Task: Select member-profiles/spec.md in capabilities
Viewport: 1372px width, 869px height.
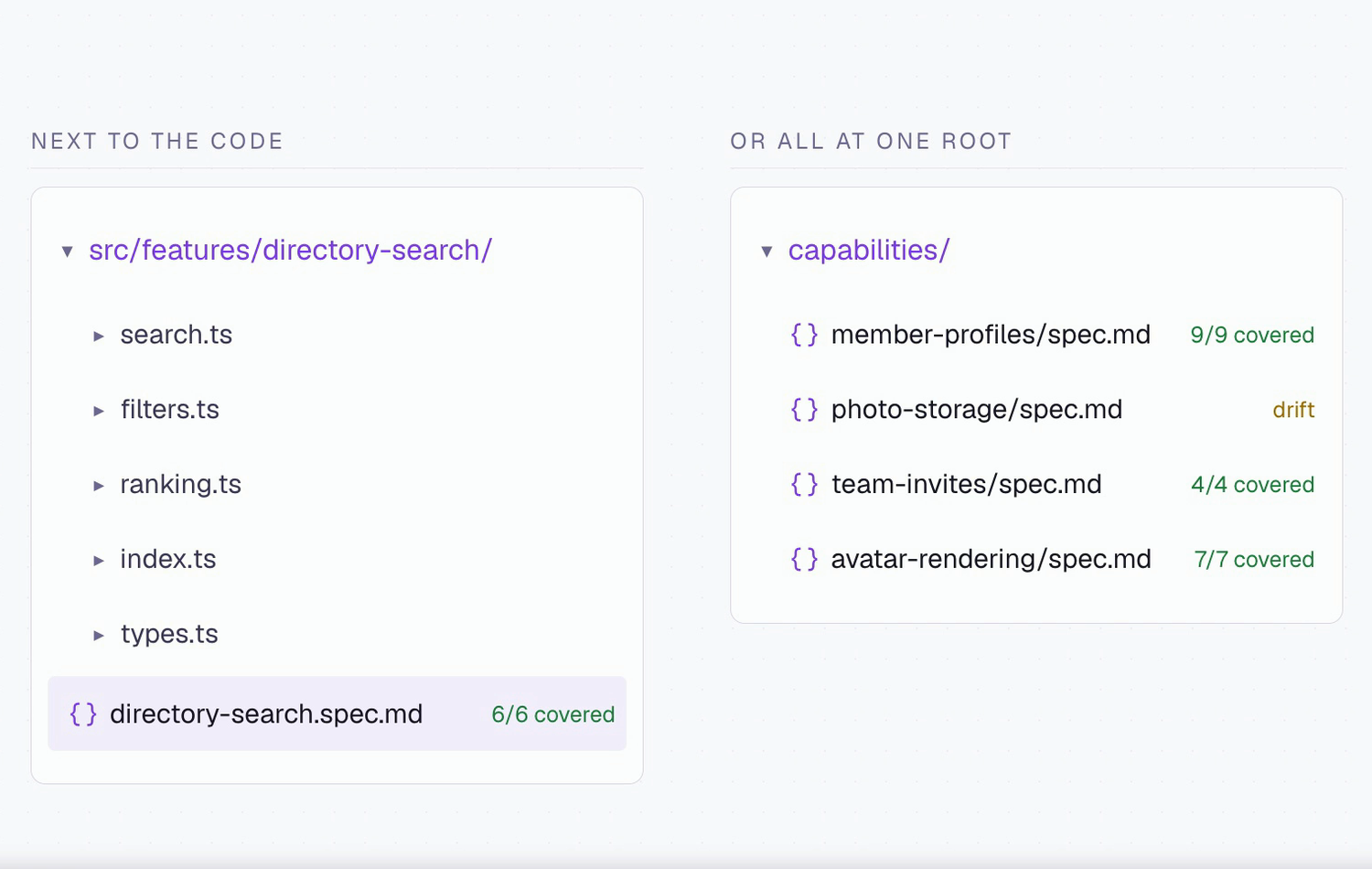Action: point(991,335)
